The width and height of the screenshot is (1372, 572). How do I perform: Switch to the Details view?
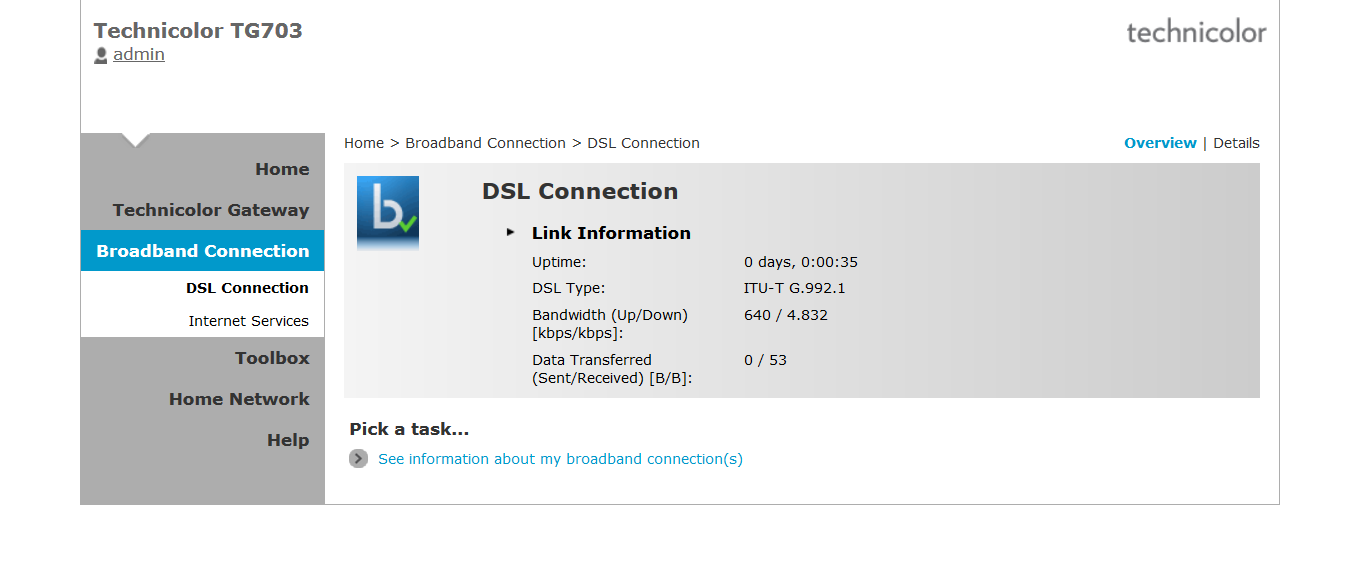click(x=1236, y=143)
